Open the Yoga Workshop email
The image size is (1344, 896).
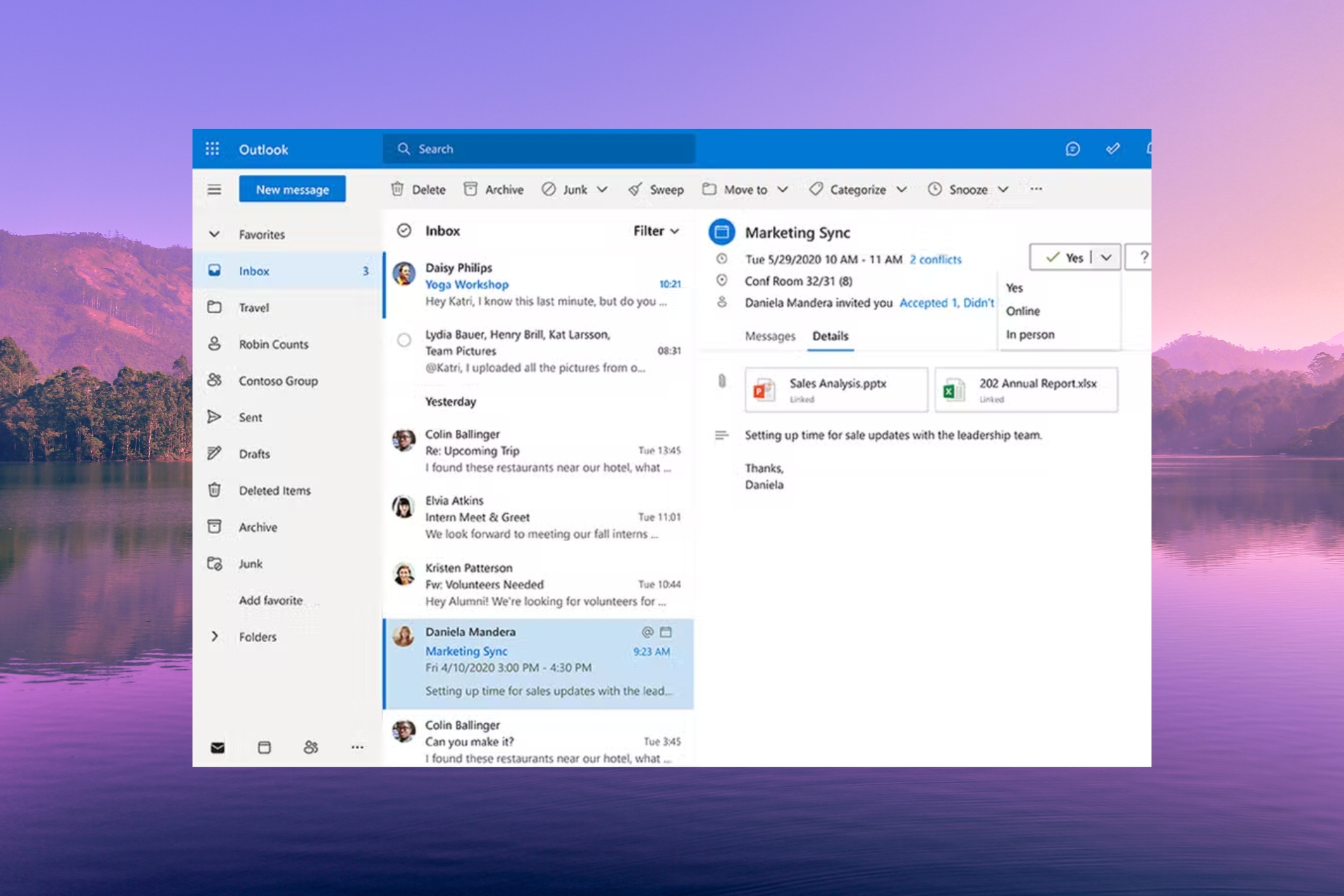click(538, 285)
